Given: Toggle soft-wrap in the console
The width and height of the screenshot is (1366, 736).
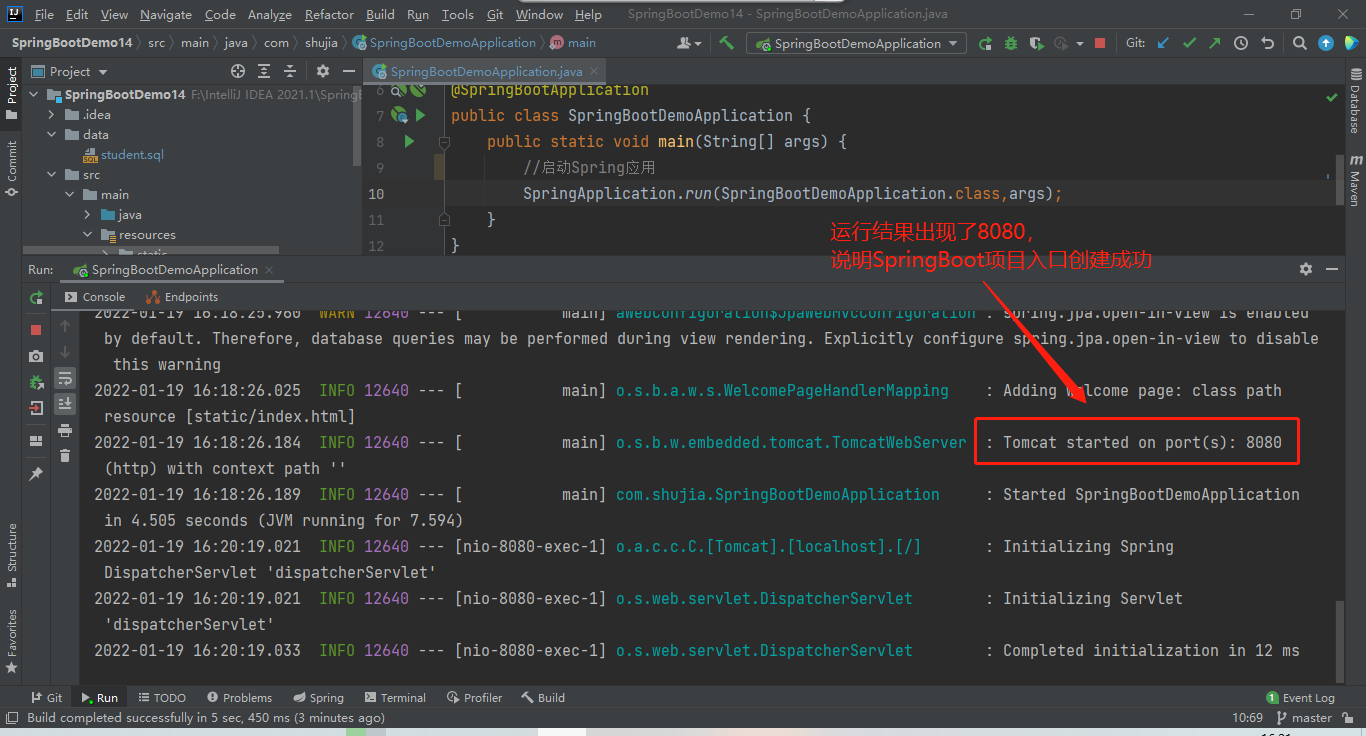Looking at the screenshot, I should 65,378.
